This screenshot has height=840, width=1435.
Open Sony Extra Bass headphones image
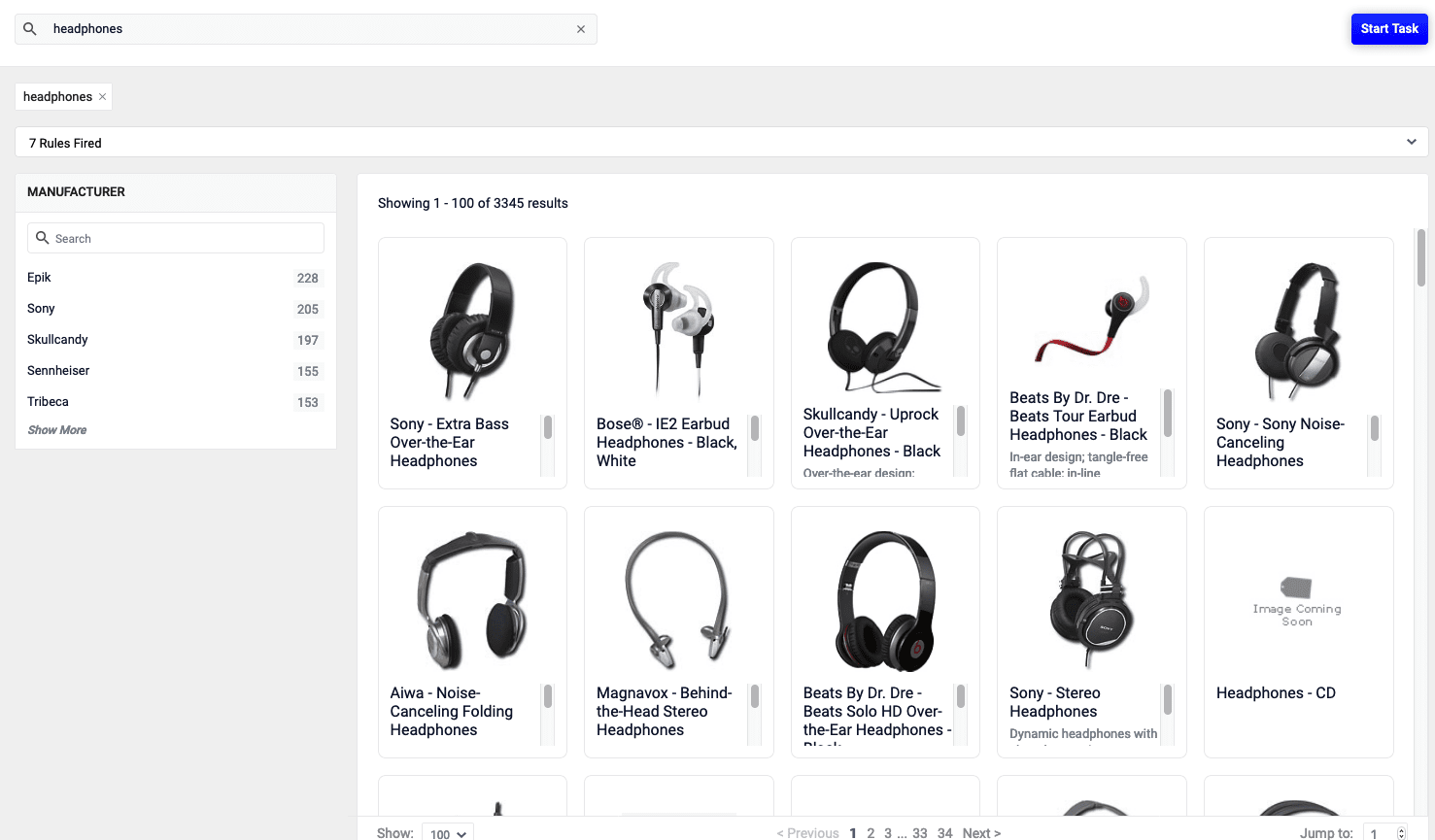[x=472, y=331]
